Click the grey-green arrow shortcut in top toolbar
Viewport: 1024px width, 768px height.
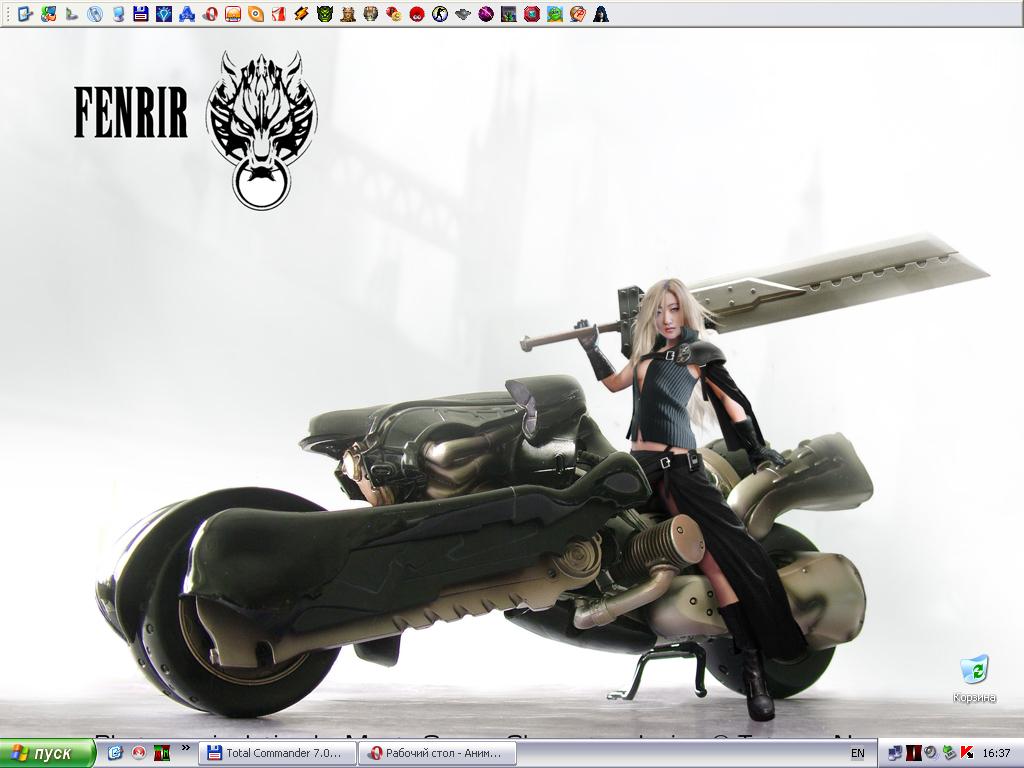[72, 13]
